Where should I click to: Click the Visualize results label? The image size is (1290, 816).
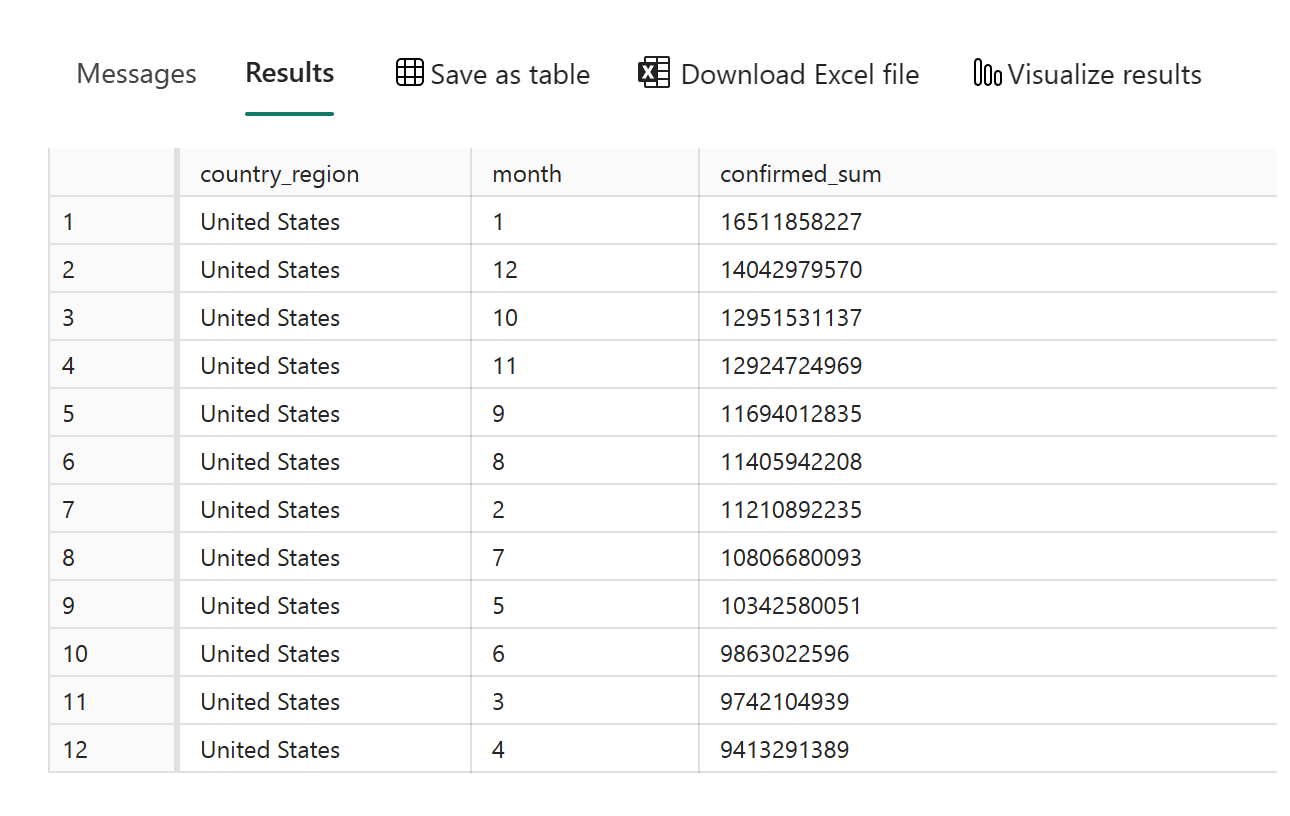[1104, 75]
